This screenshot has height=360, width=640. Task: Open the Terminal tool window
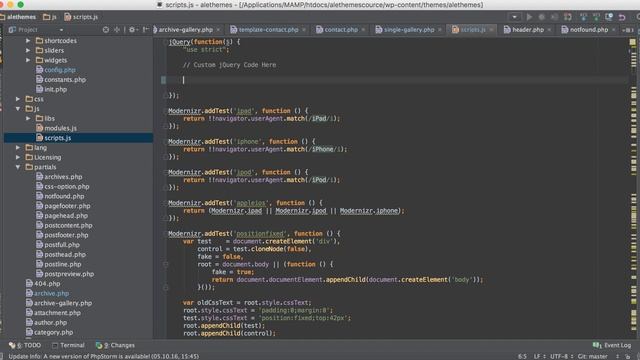pyautogui.click(x=68, y=345)
